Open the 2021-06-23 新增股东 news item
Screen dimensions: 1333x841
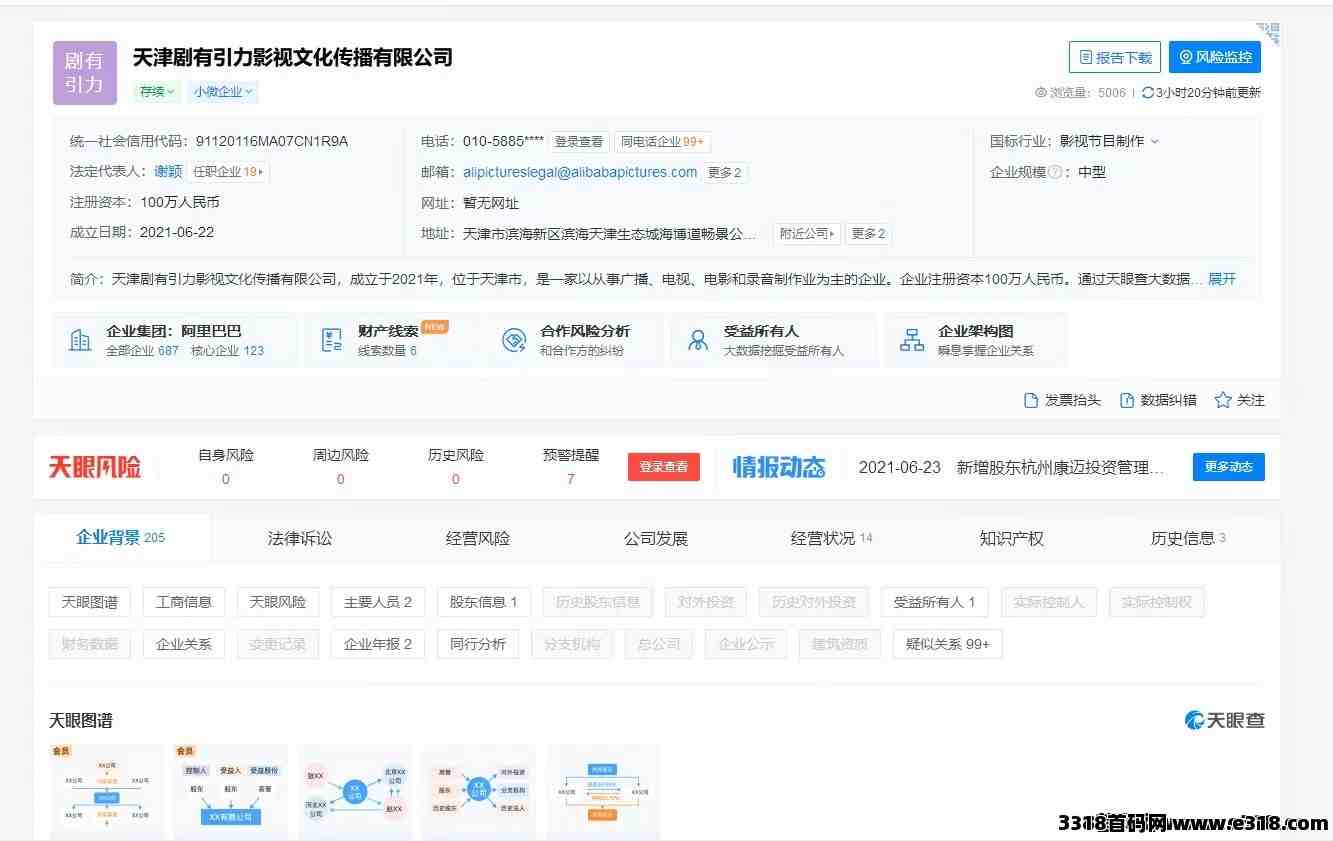[1011, 467]
